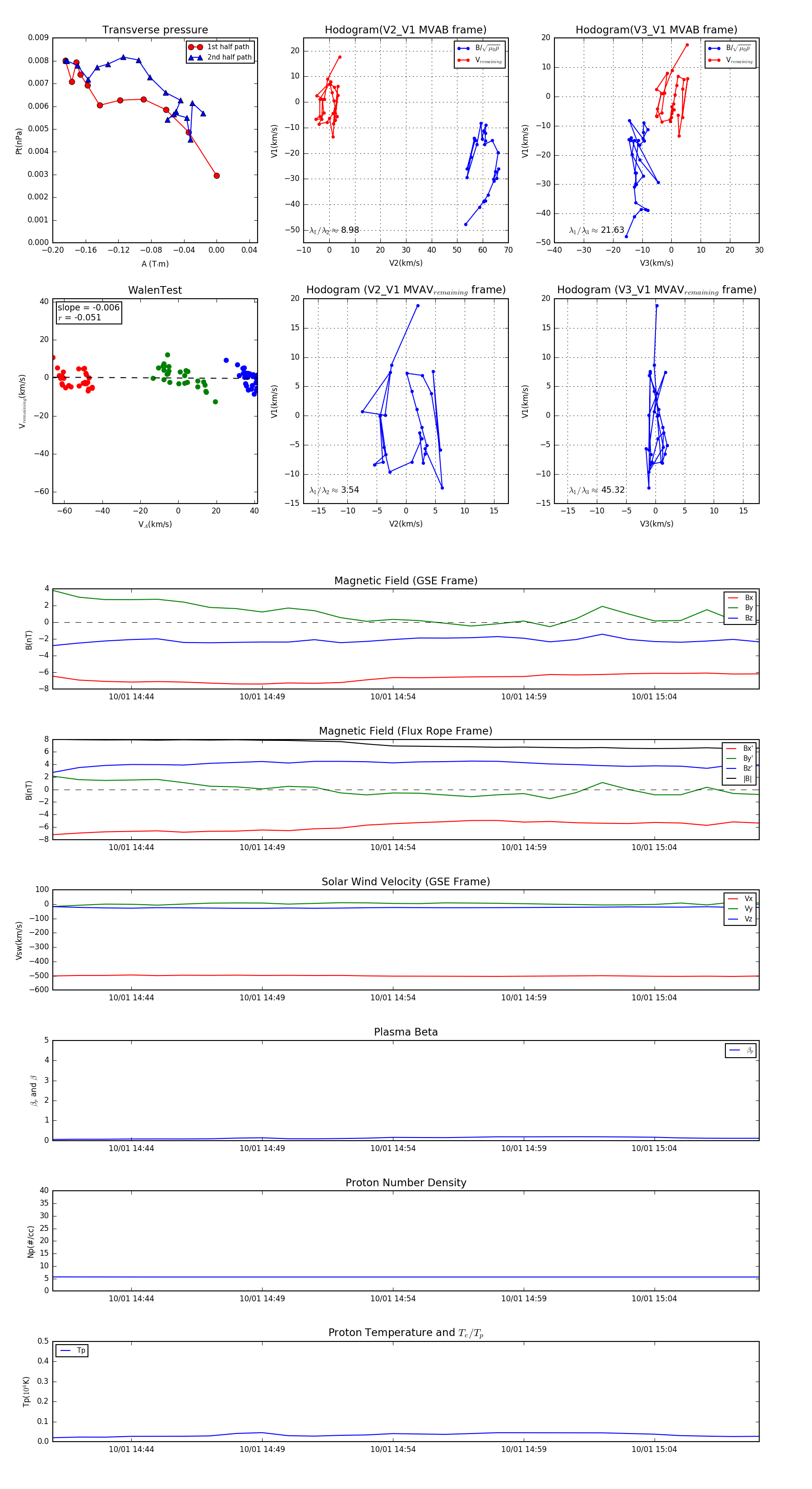Click the "Magnetic Field (GSE Frame)" title
812x1489 pixels.
[406, 581]
